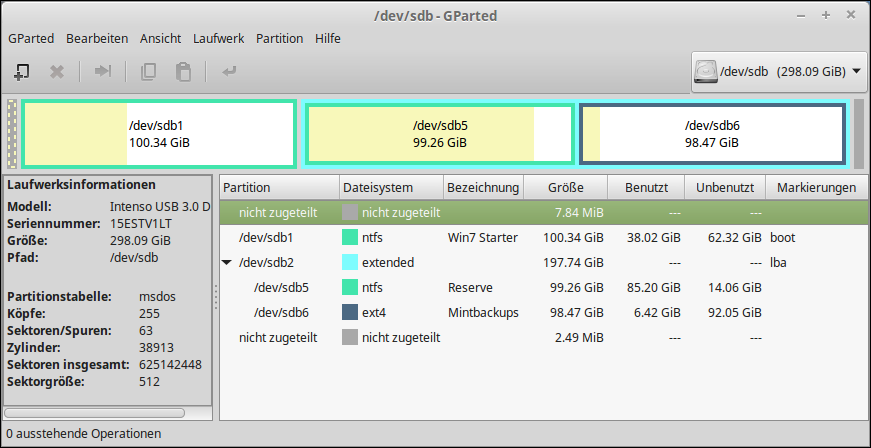Click the dark blue ext4 color swatch
871x448 pixels.
[x=350, y=313]
